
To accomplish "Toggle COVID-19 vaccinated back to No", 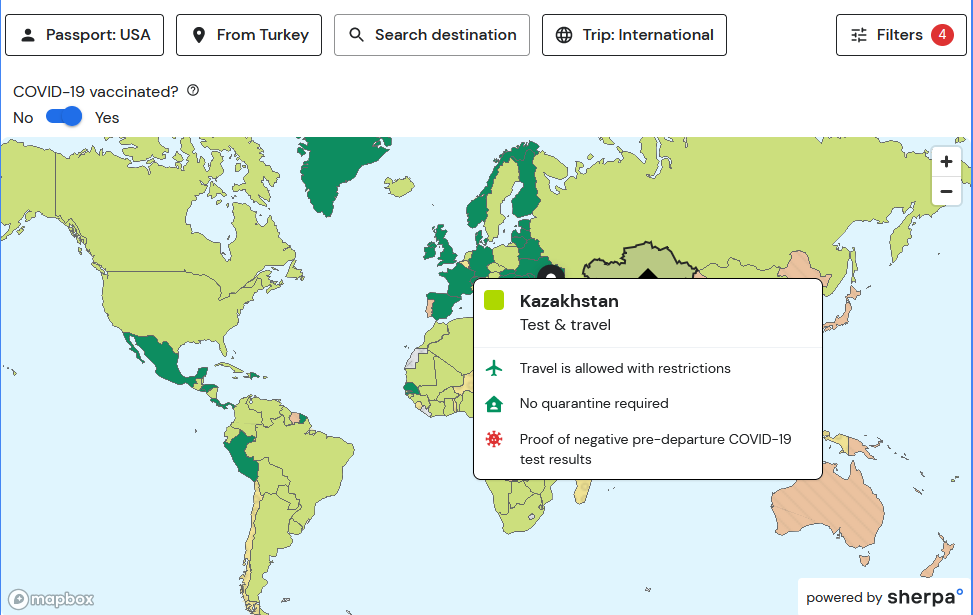I will click(x=63, y=117).
